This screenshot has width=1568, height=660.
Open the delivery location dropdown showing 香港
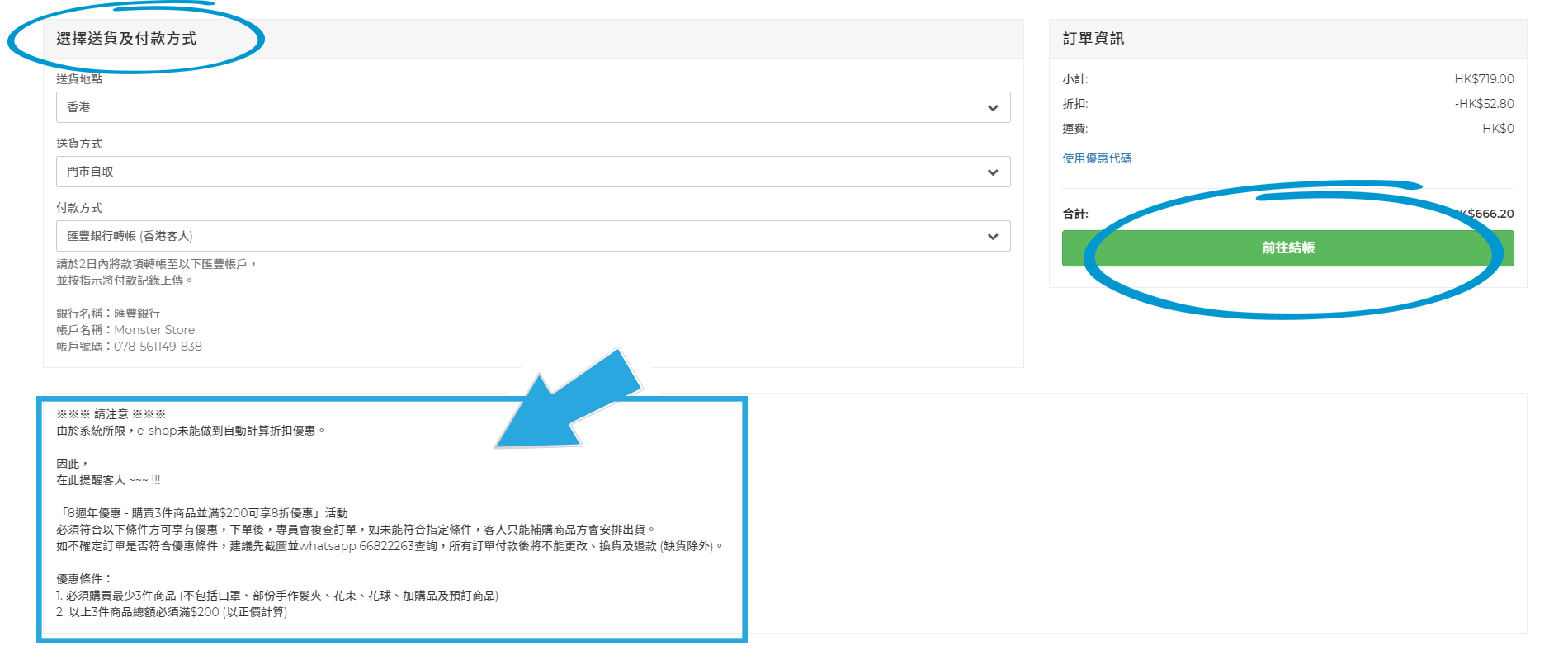click(x=528, y=107)
